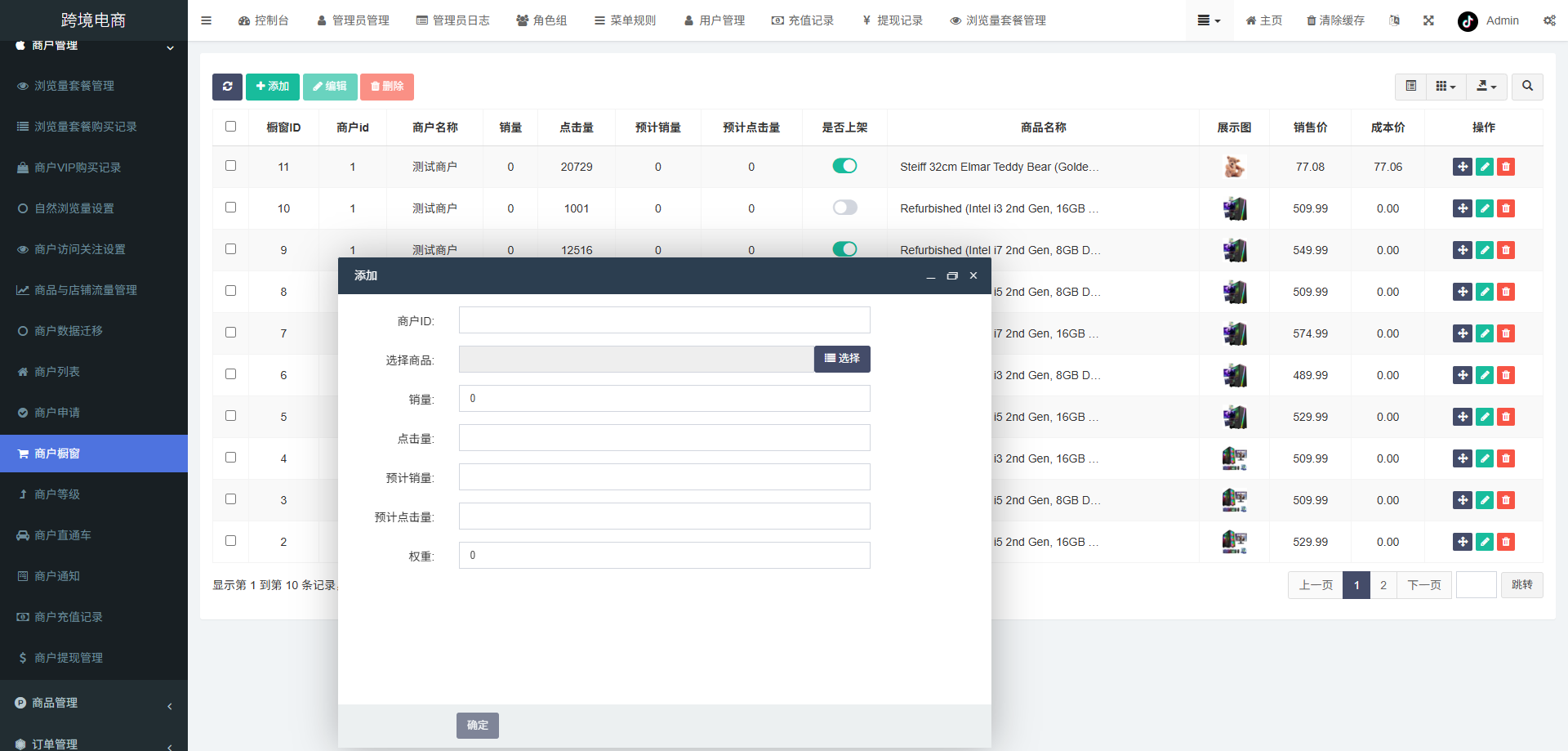Click the 确定 button in the 添加 dialog

pos(477,725)
